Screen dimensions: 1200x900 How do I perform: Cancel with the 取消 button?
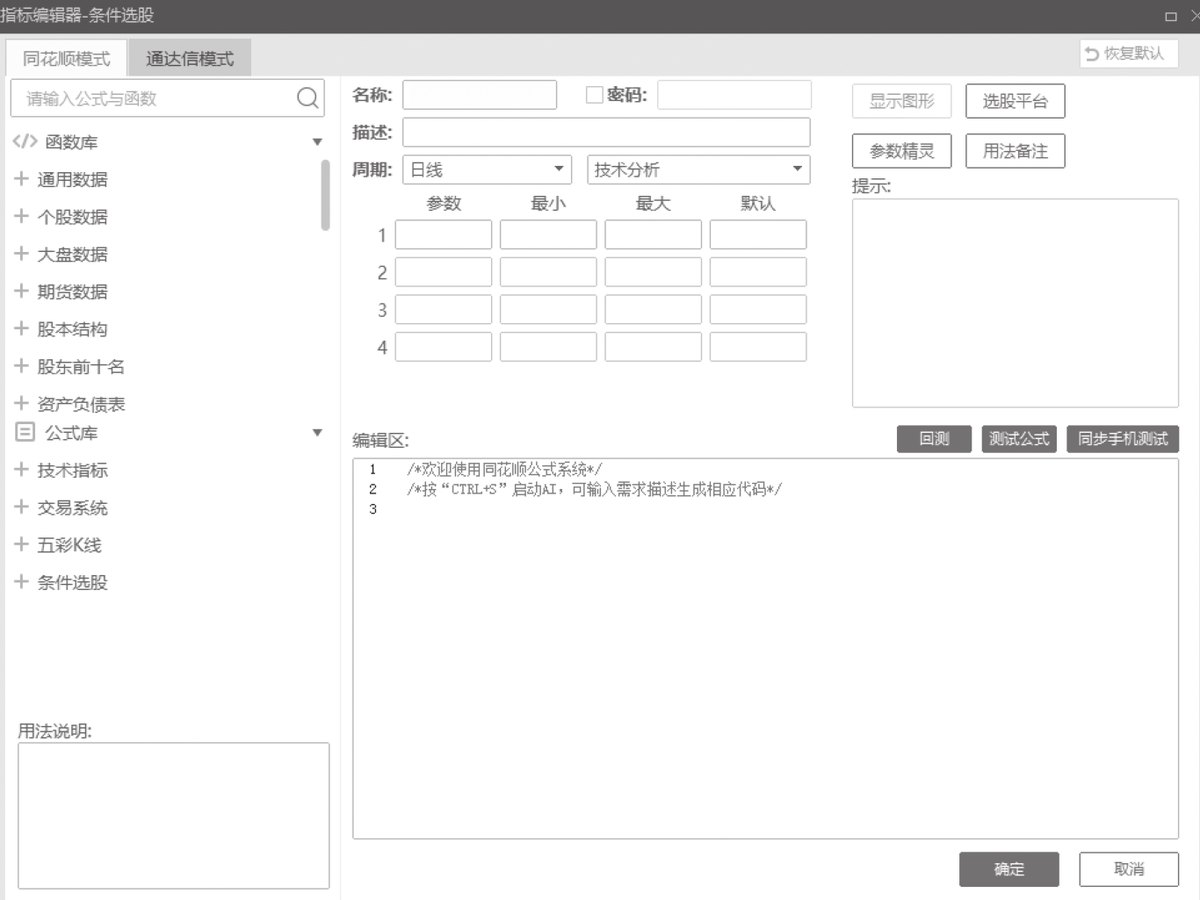click(x=1129, y=869)
